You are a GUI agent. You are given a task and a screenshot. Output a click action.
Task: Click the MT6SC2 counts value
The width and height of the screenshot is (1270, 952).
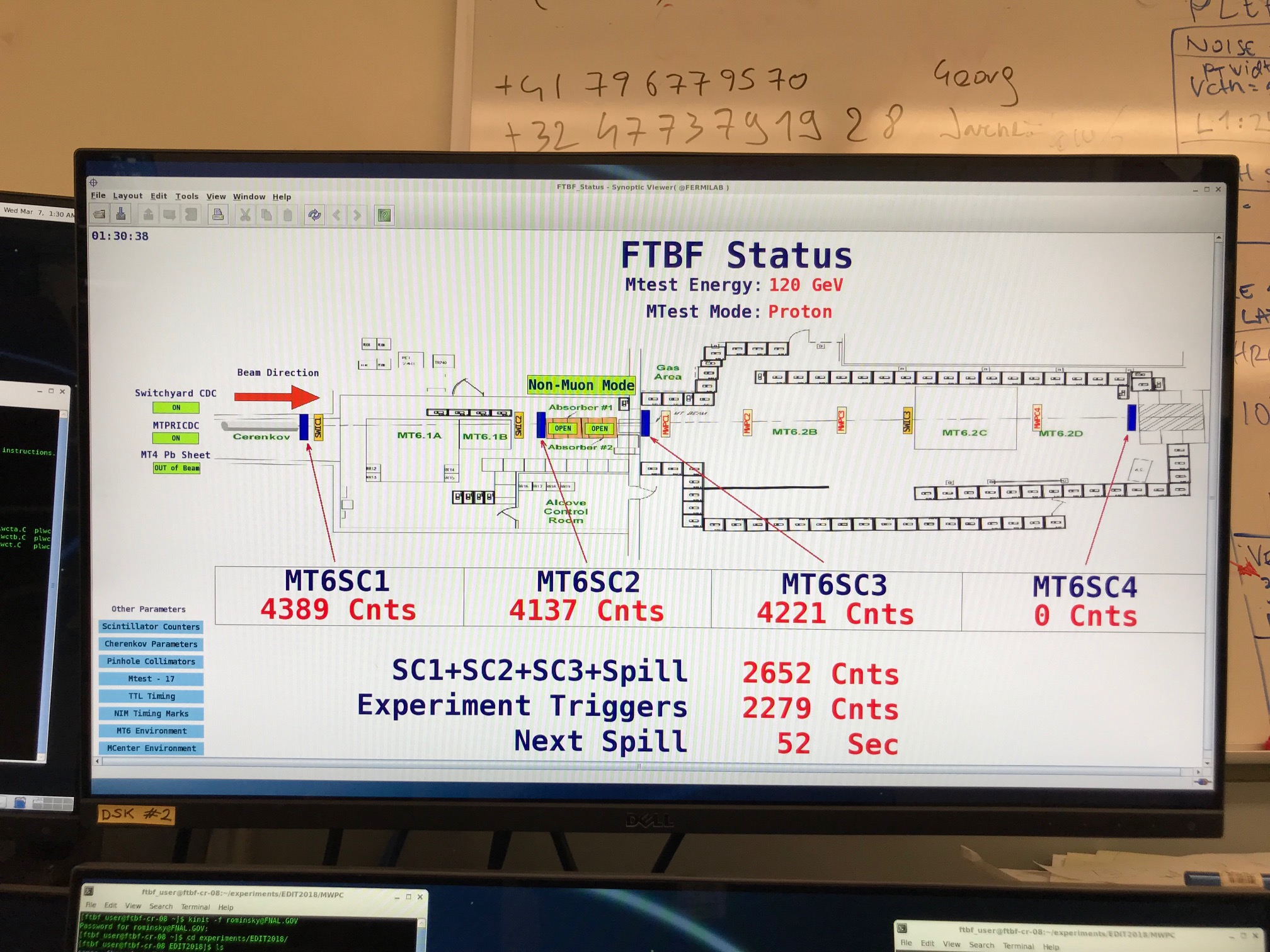click(x=586, y=611)
